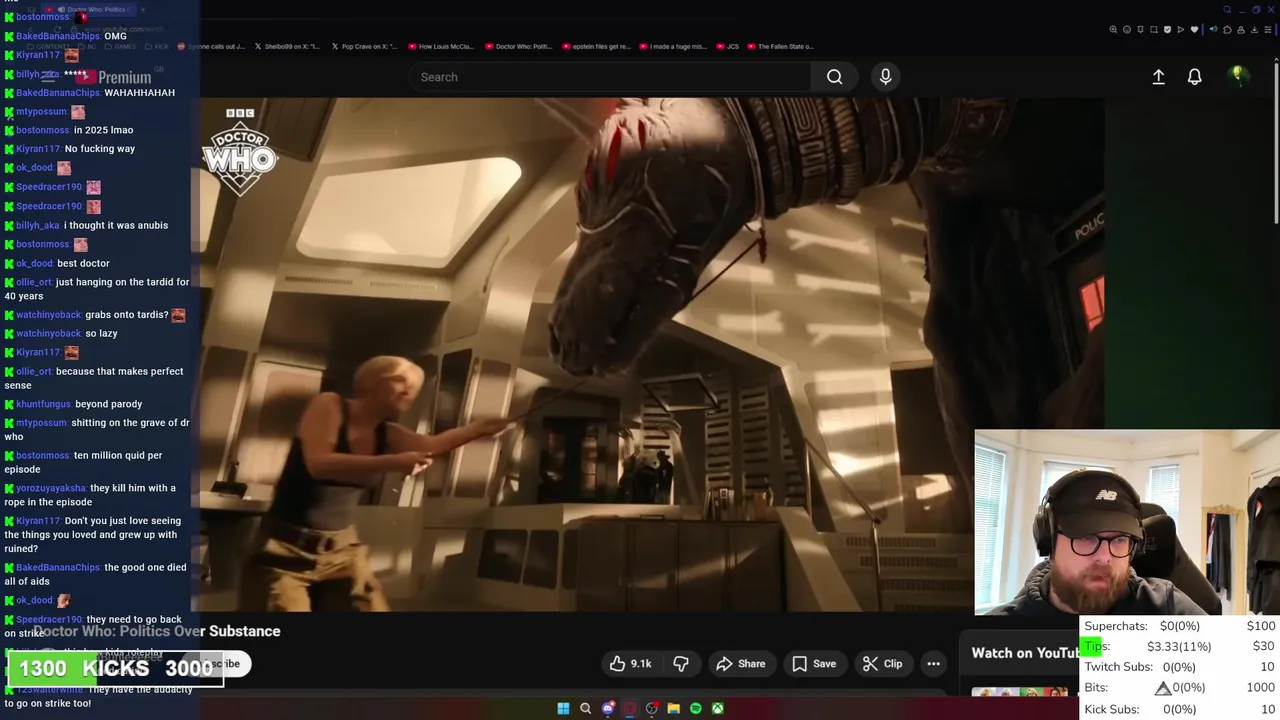Click the green Tips progress label
This screenshot has height=720, width=1280.
point(1097,646)
